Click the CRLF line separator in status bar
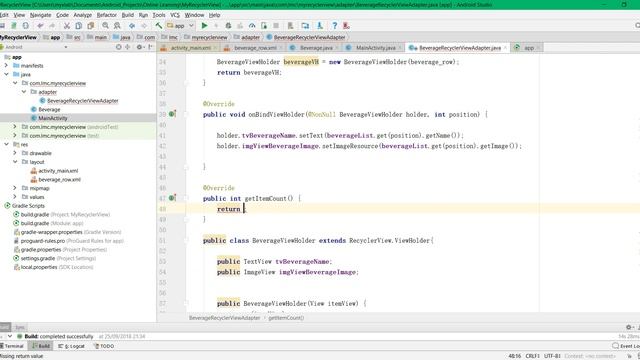This screenshot has height=360, width=640. tap(532, 356)
